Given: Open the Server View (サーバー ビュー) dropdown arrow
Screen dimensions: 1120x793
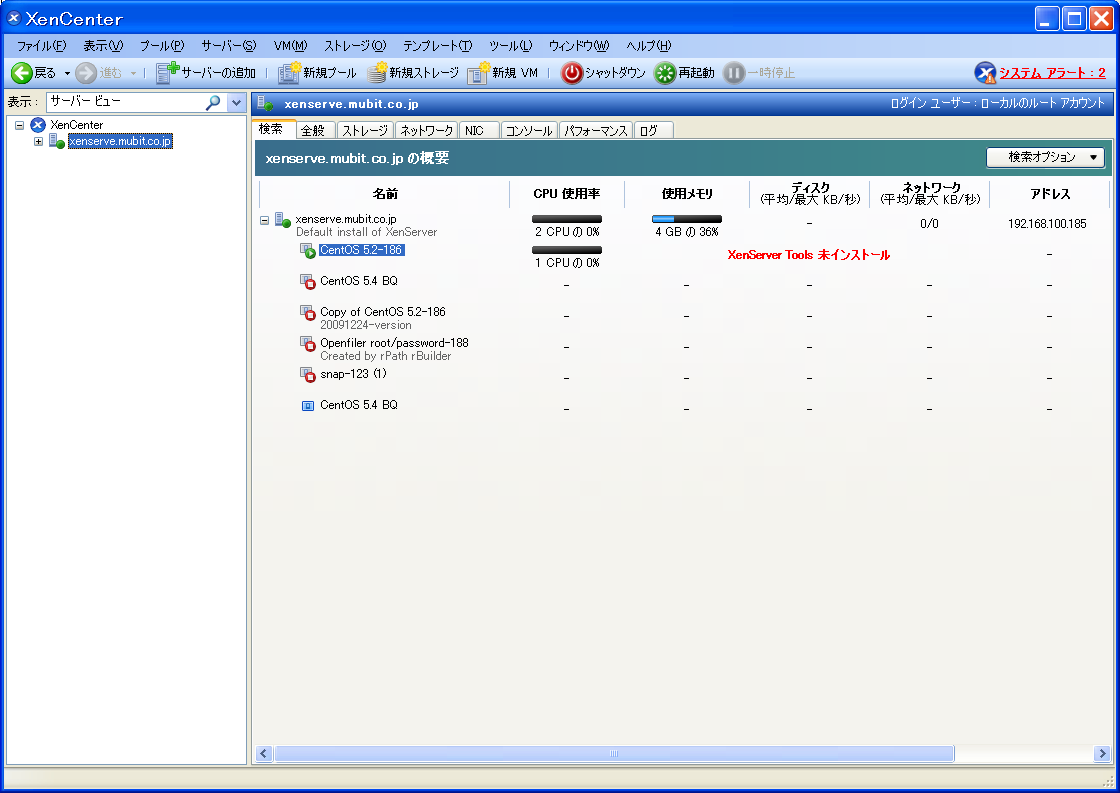Looking at the screenshot, I should click(x=236, y=102).
